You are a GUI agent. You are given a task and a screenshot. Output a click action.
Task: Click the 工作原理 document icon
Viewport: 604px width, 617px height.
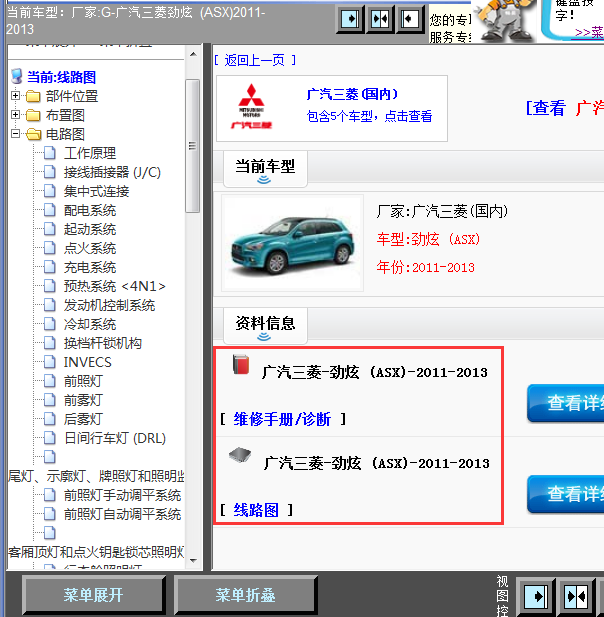[x=50, y=153]
